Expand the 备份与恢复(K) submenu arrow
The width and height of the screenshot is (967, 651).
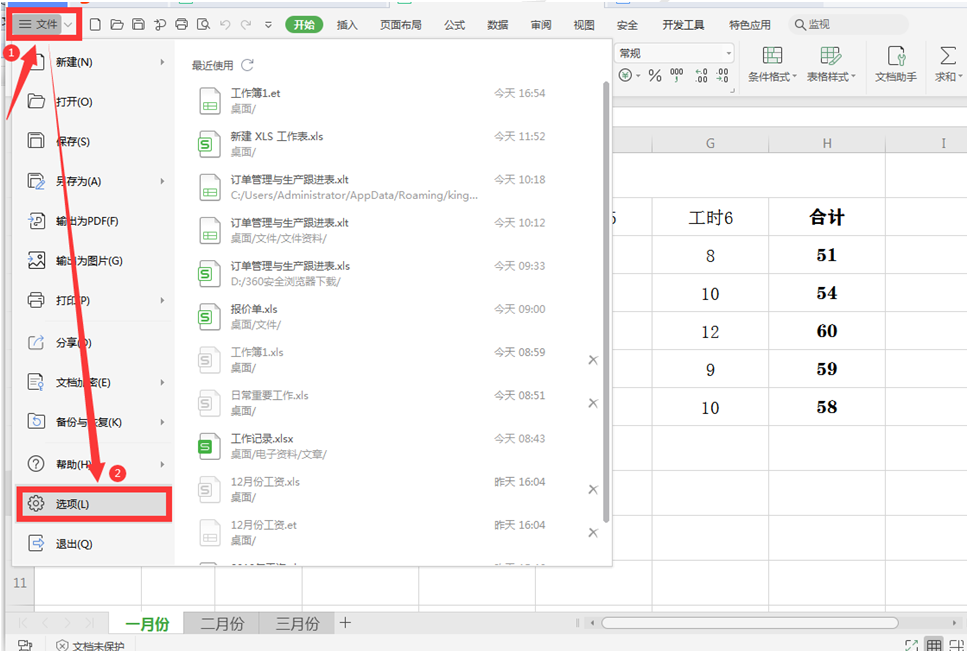162,422
